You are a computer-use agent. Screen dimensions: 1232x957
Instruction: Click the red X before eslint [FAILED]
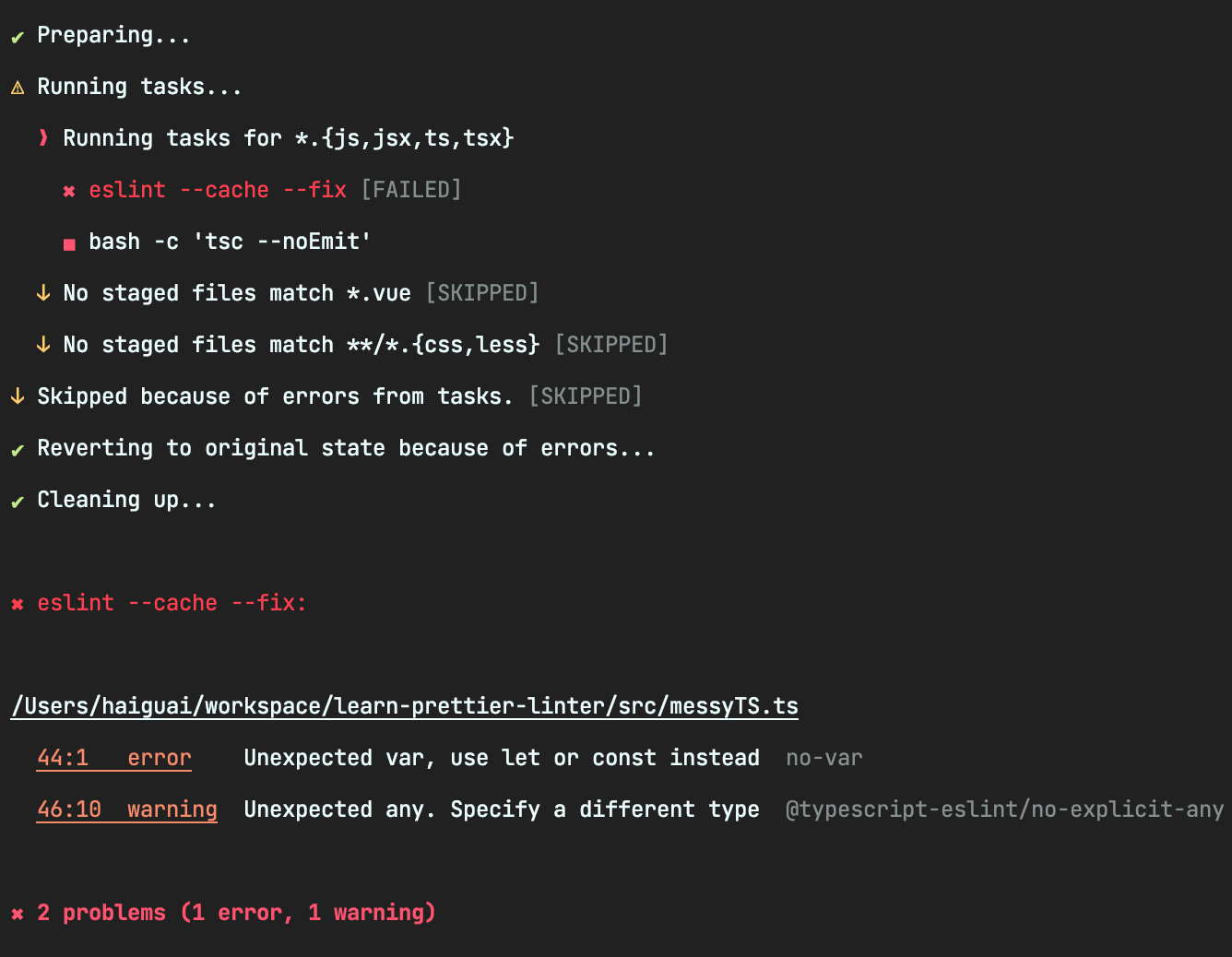pos(69,192)
